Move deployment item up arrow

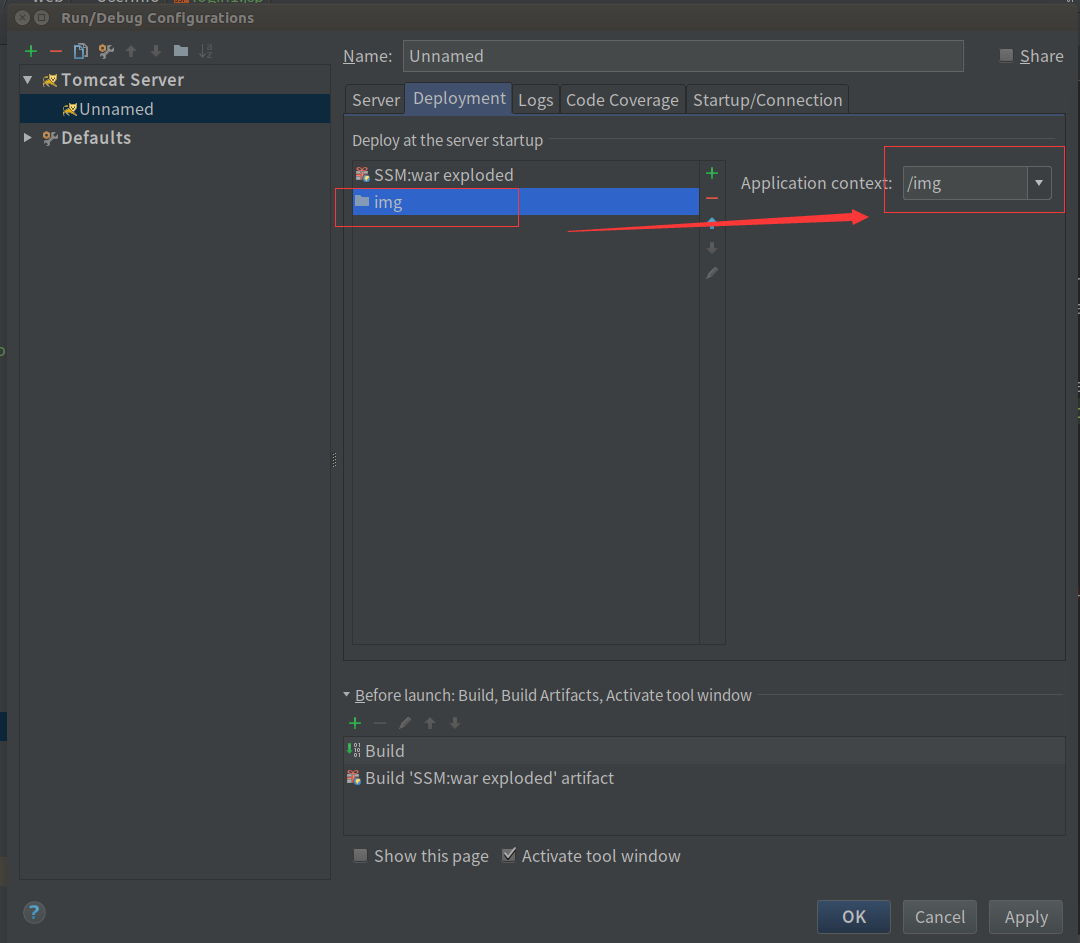pos(712,222)
